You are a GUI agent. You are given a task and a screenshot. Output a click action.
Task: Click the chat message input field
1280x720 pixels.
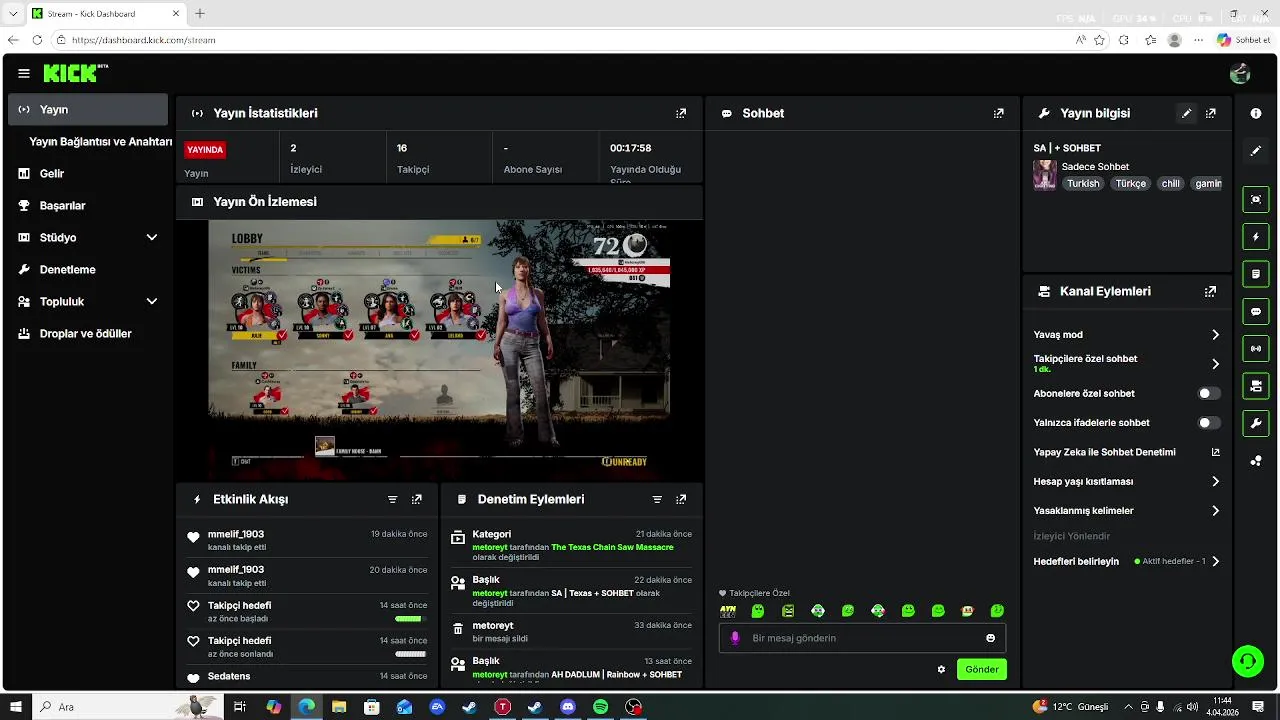coord(862,638)
